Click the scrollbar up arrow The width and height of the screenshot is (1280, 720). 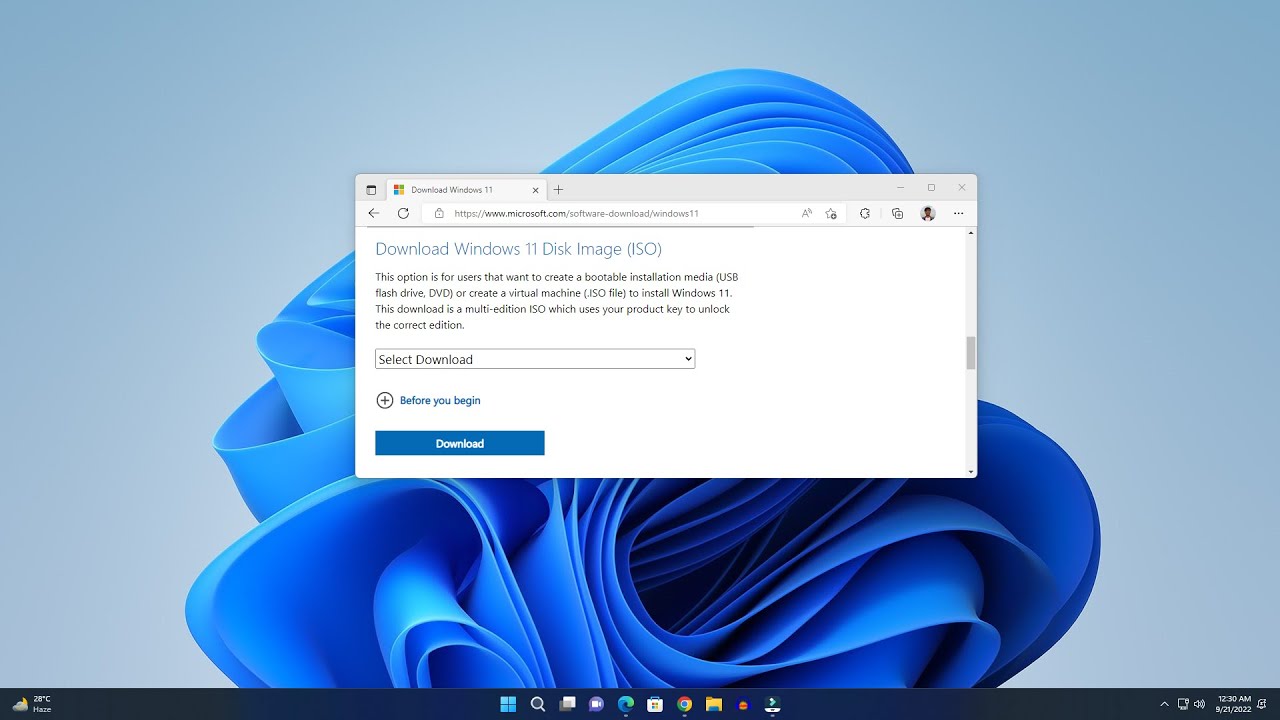[970, 233]
